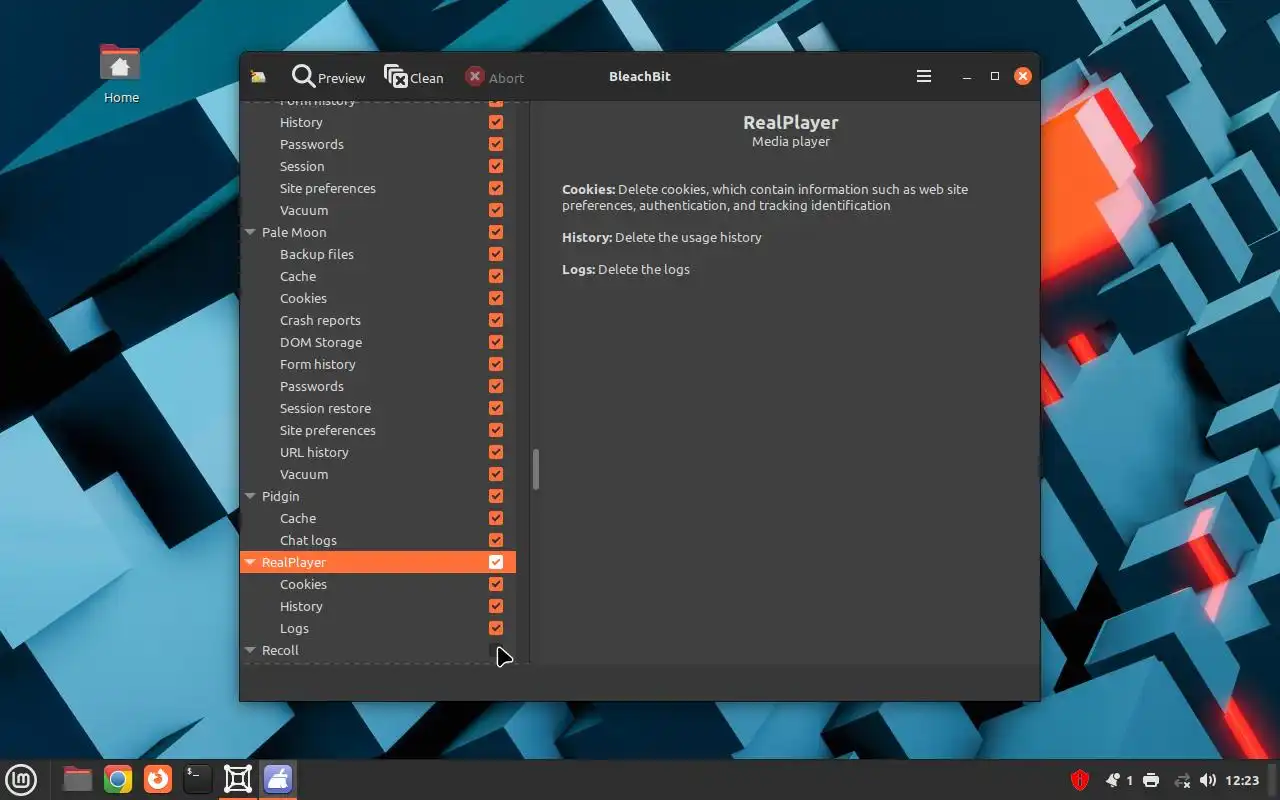Uncheck Pale Moon Cache checkbox

496,276
